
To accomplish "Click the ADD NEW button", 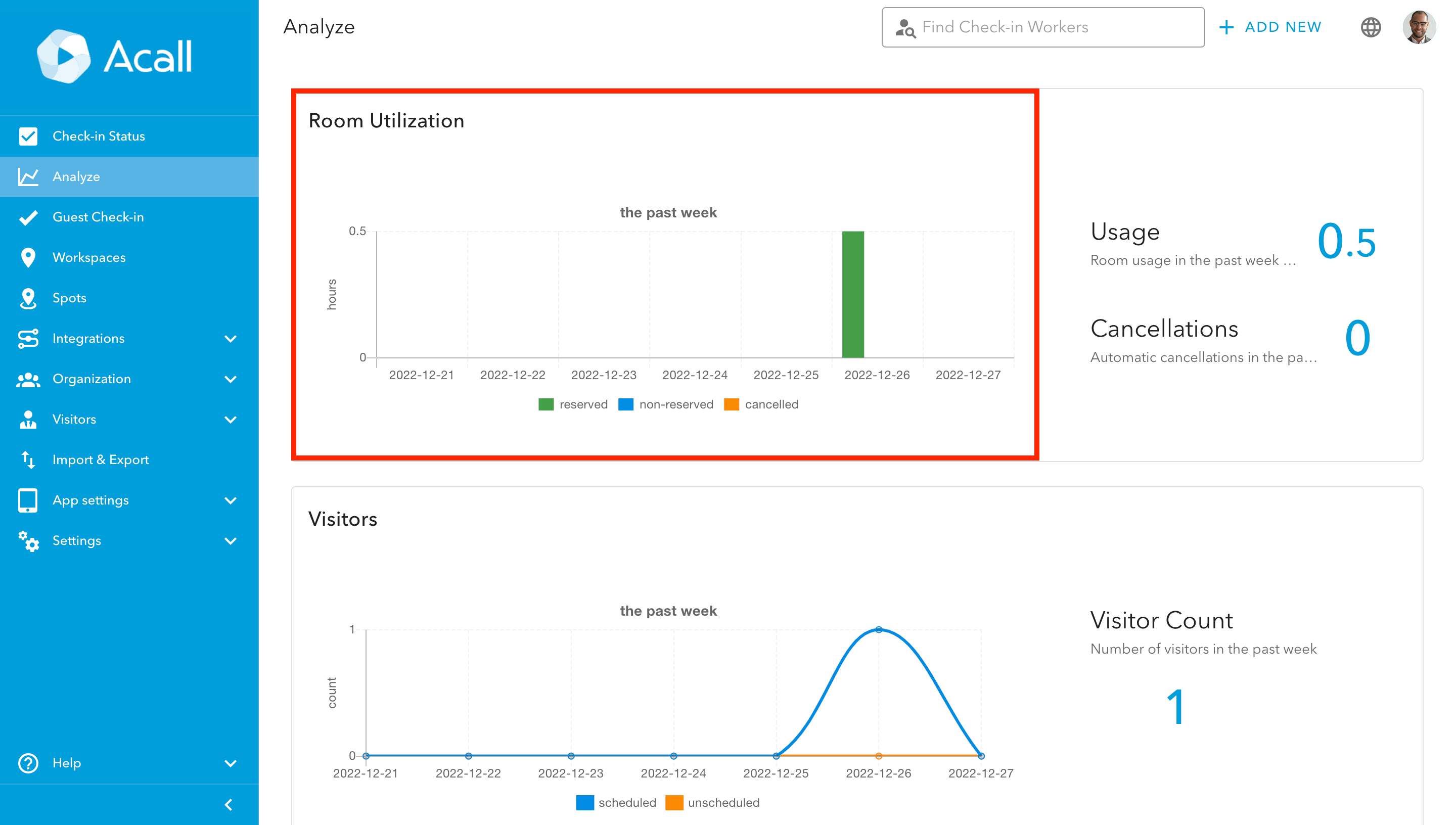I will tap(1269, 27).
